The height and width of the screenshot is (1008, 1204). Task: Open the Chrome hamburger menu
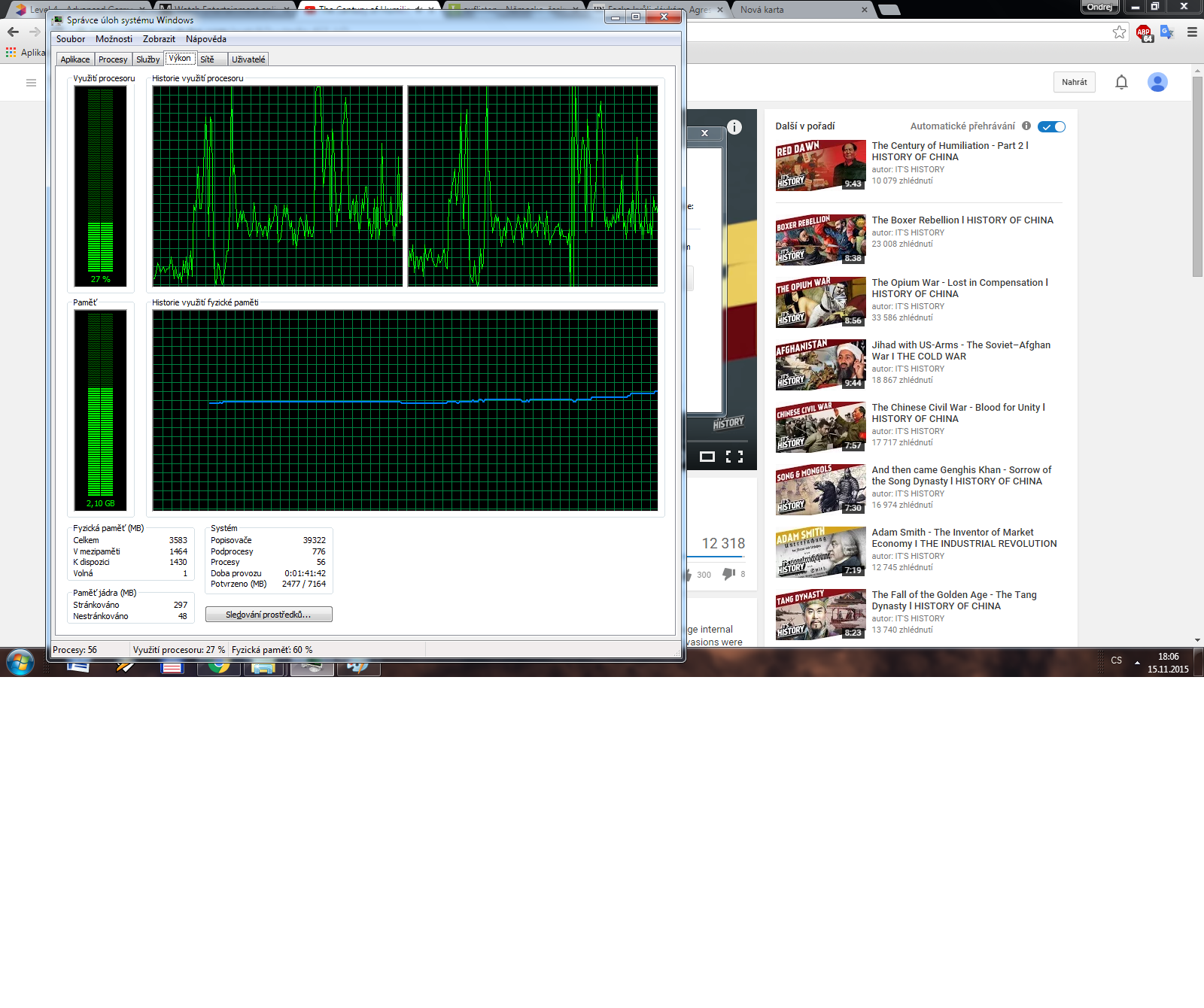[x=1192, y=32]
